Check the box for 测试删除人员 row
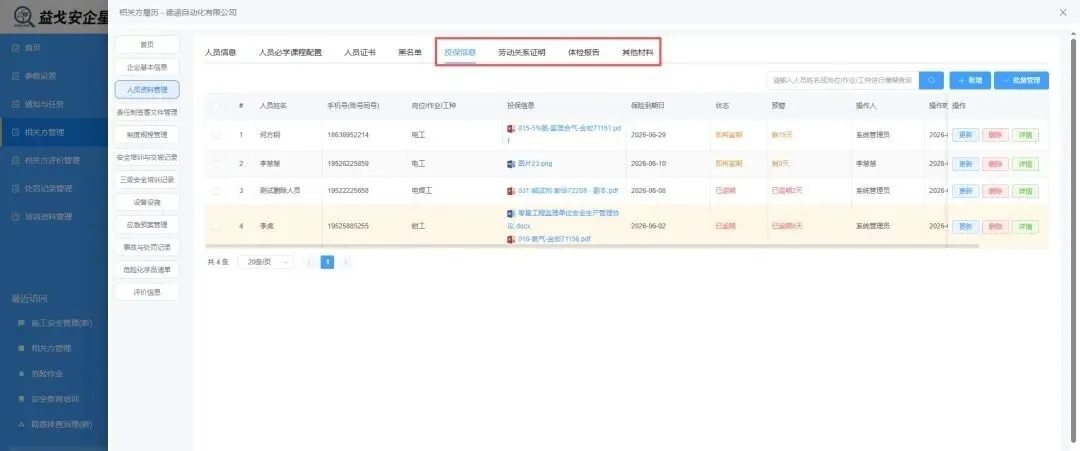 pyautogui.click(x=216, y=191)
